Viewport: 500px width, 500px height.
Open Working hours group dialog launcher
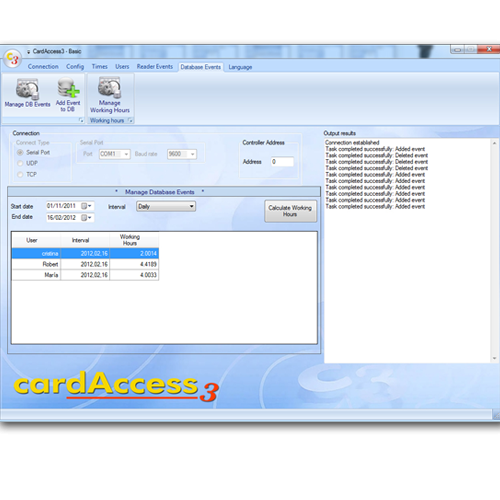click(x=130, y=120)
